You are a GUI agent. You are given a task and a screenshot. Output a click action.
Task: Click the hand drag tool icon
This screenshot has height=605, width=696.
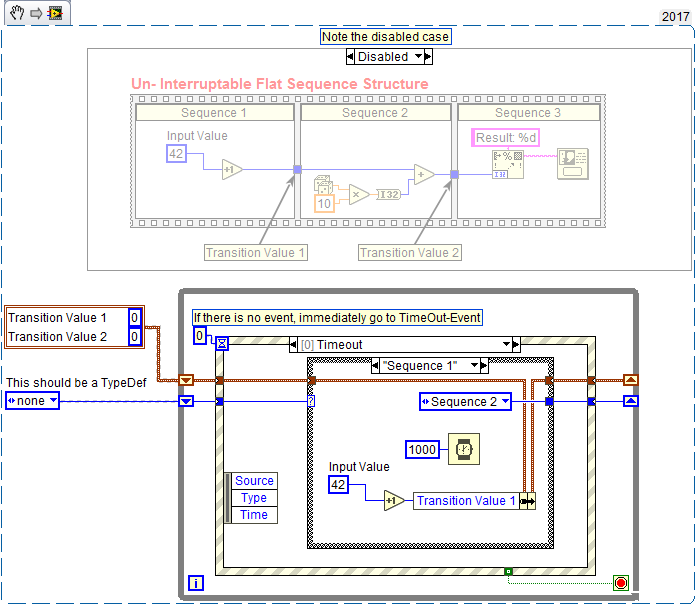pos(17,13)
